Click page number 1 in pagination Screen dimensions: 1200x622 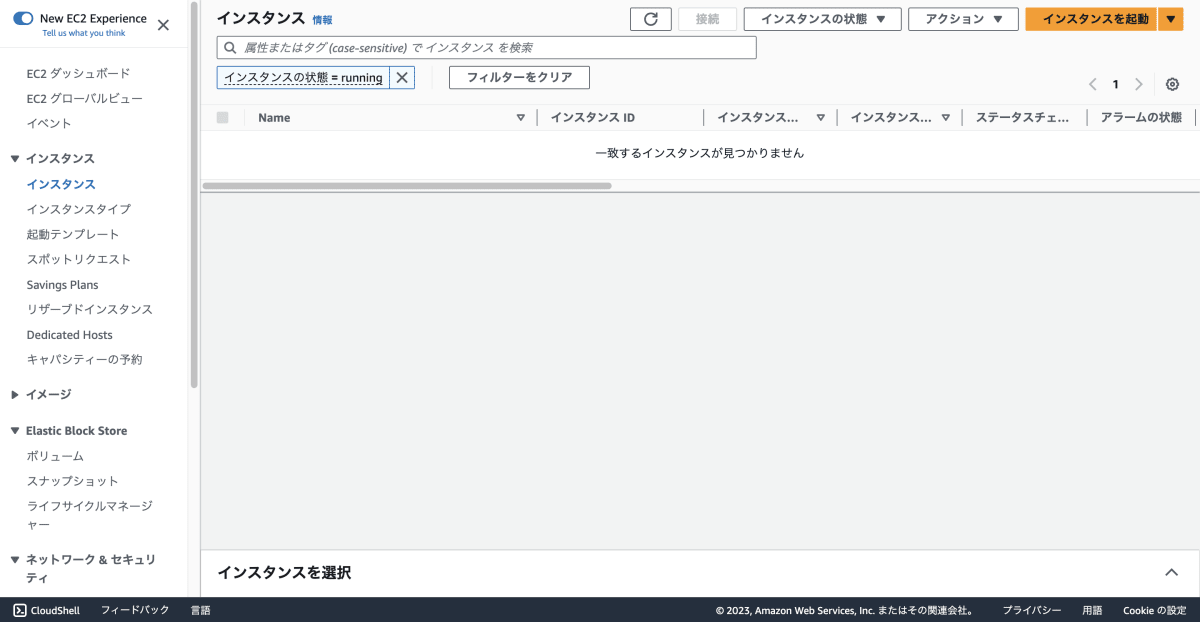pyautogui.click(x=1116, y=84)
